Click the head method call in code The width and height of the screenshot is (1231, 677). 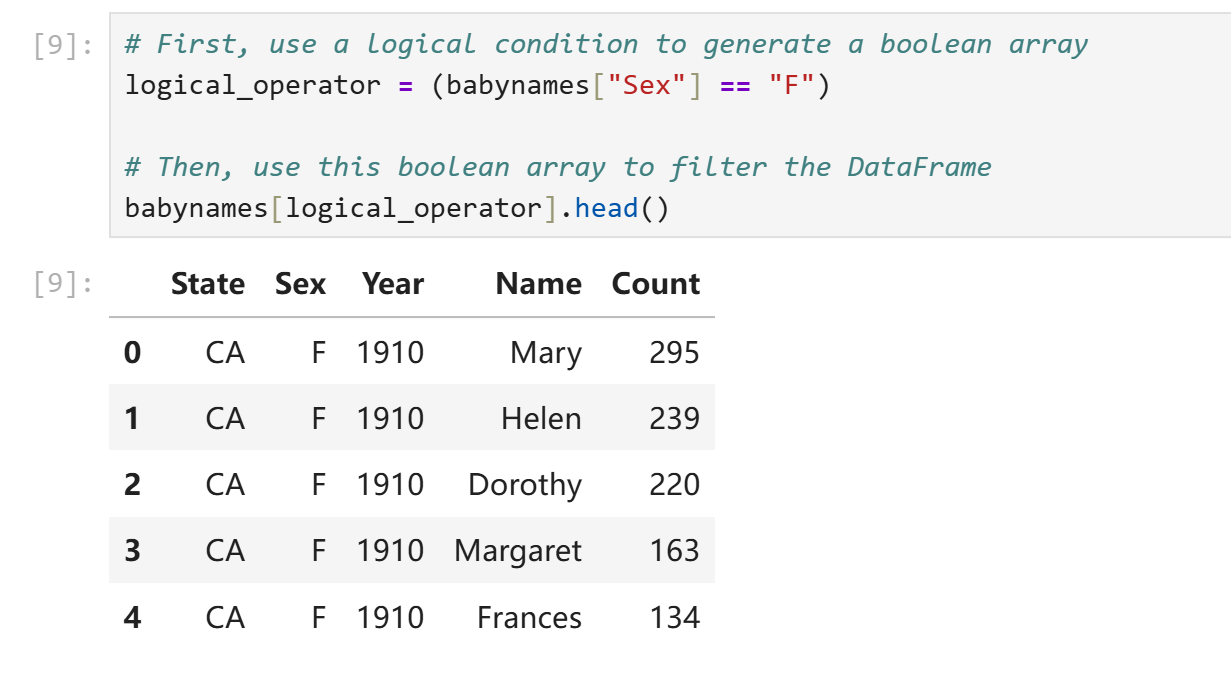coord(606,208)
